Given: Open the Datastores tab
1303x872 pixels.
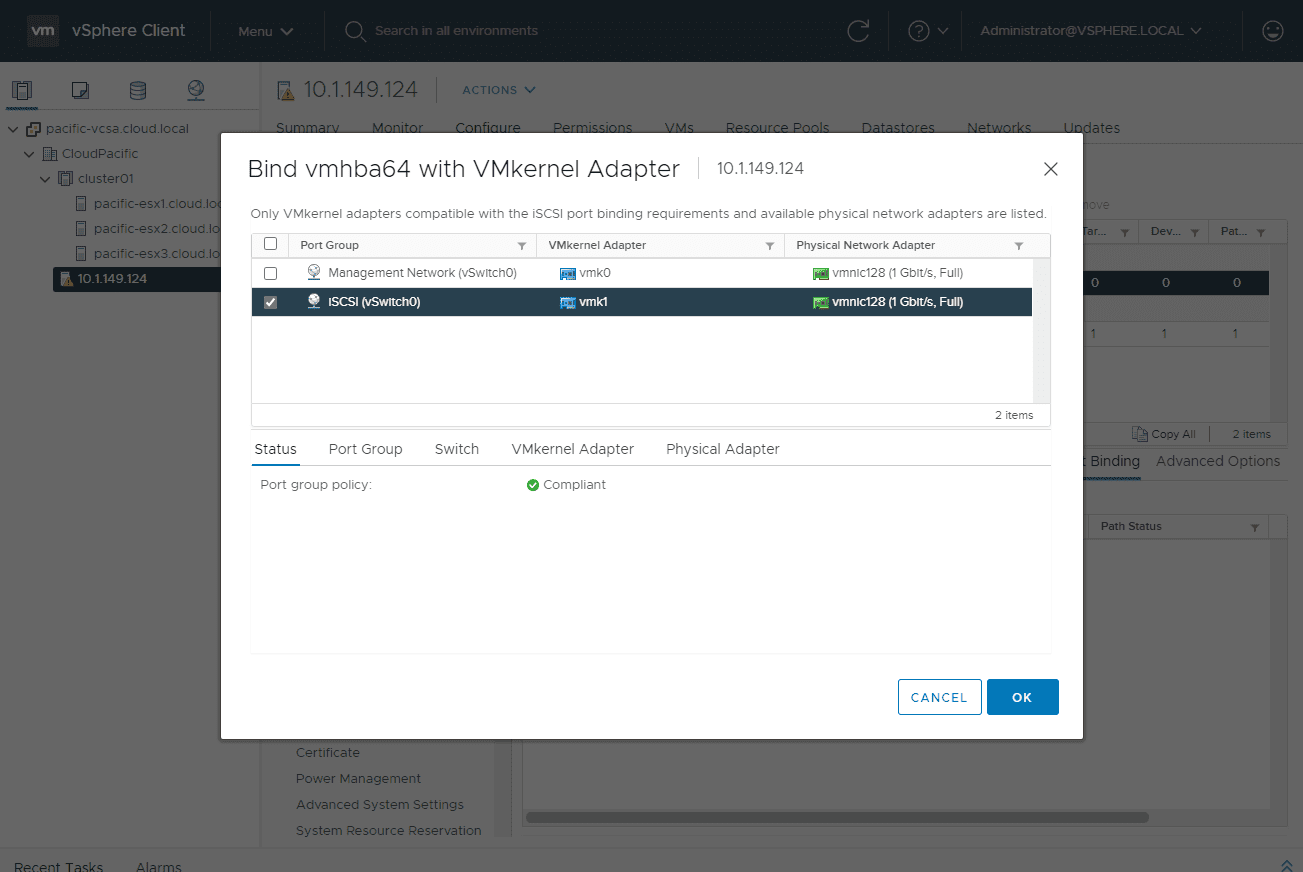Looking at the screenshot, I should pyautogui.click(x=898, y=128).
